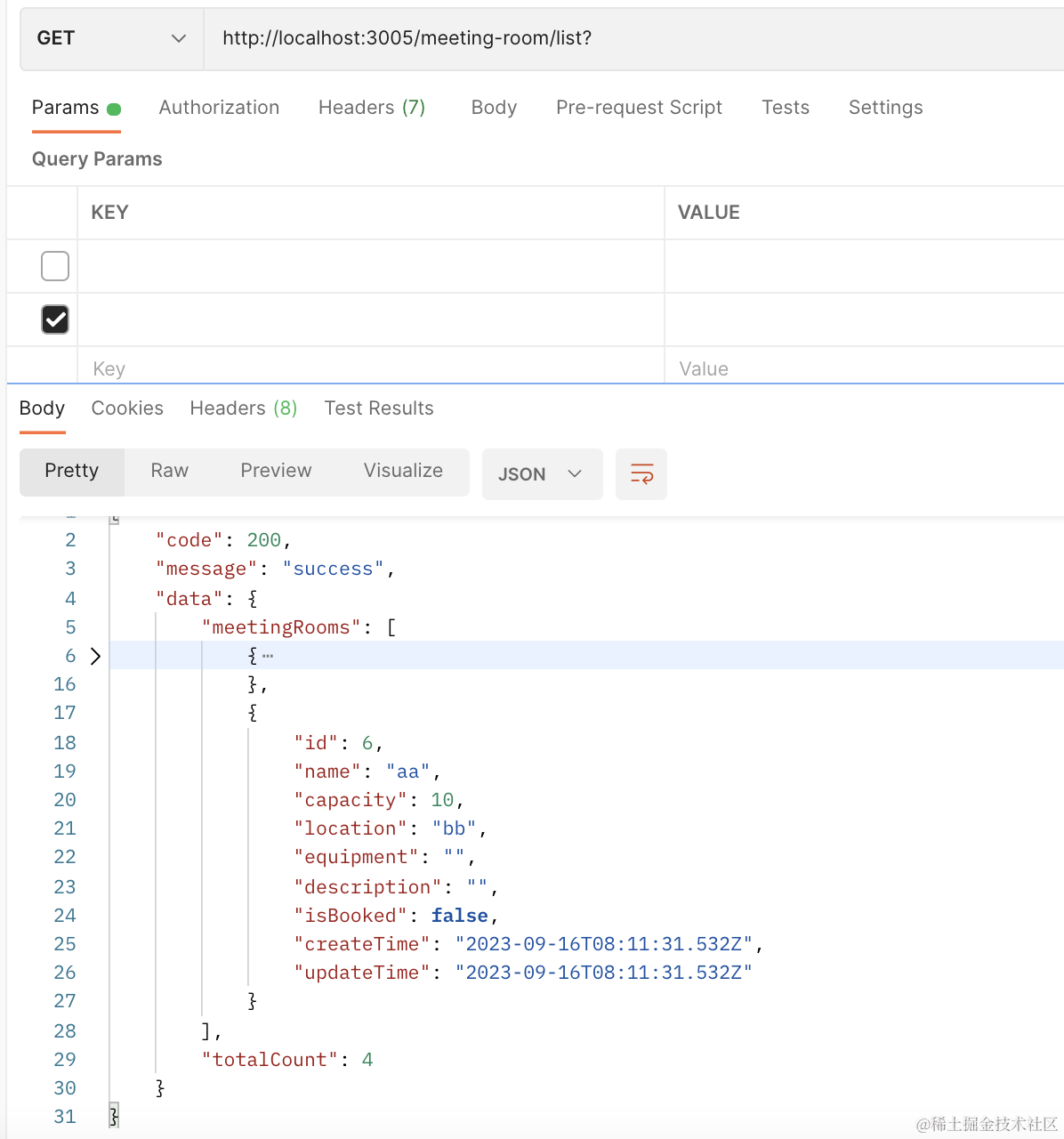View response Headers (8) tab
Viewport: 1064px width, 1139px height.
tap(243, 408)
